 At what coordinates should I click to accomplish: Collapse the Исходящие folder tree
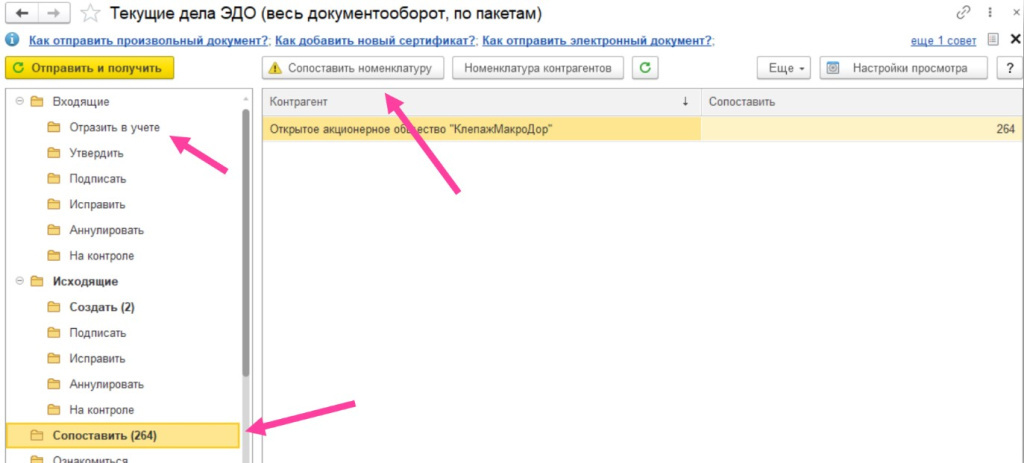17,281
